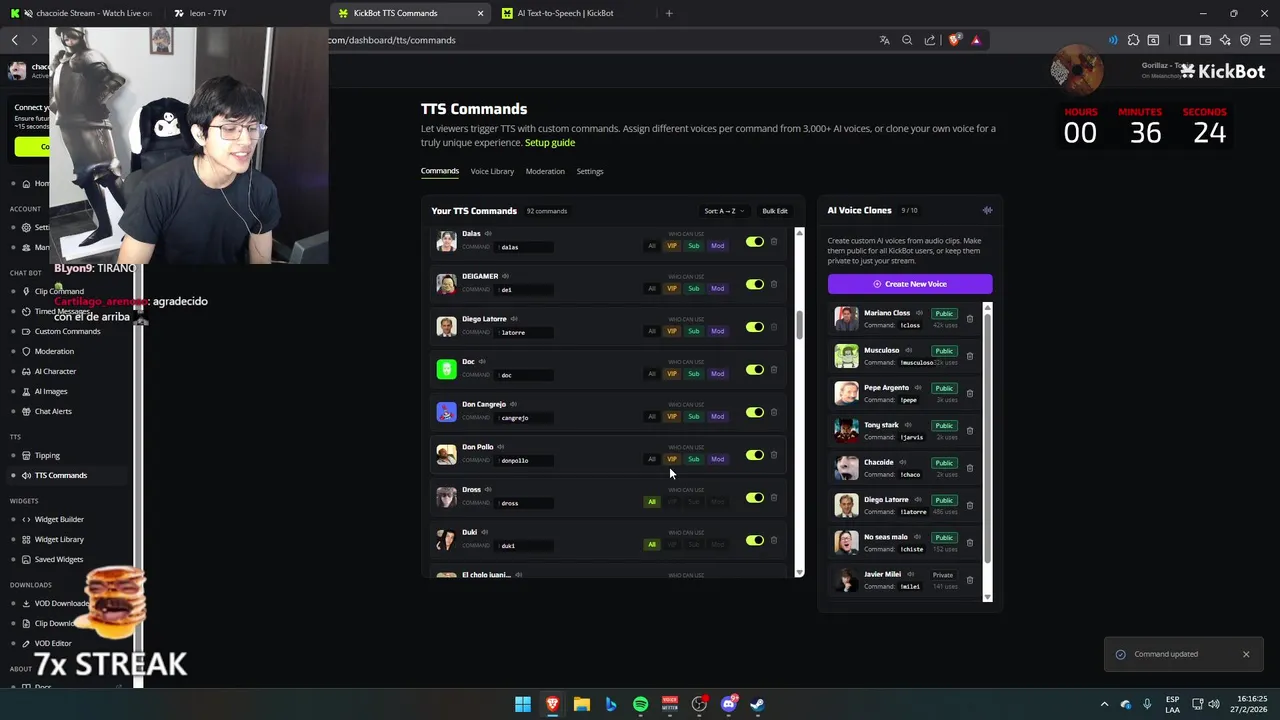Enable VIP access for Don Pollo command
Screen dimensions: 1280x720
(x=671, y=459)
